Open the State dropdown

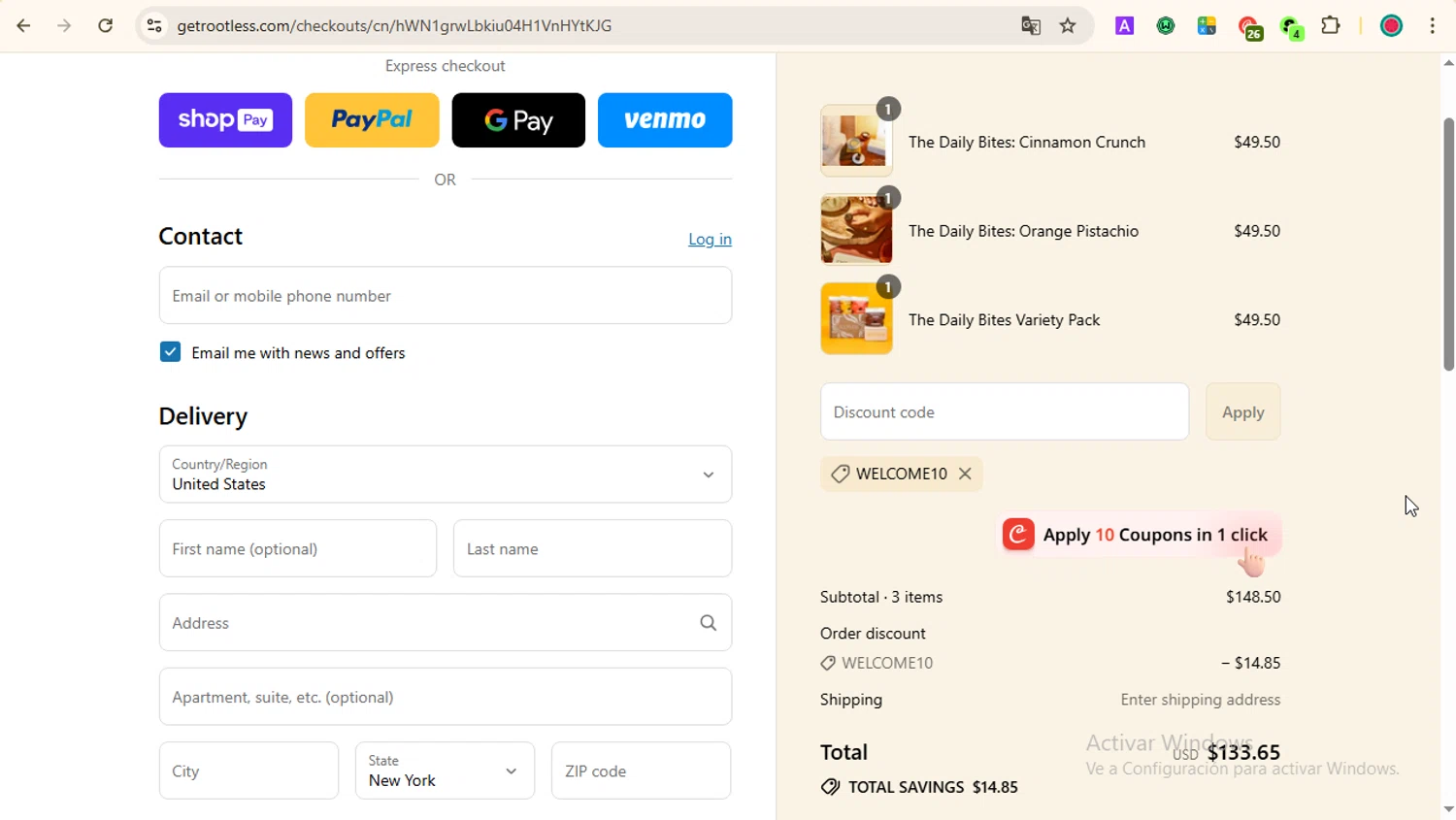445,771
